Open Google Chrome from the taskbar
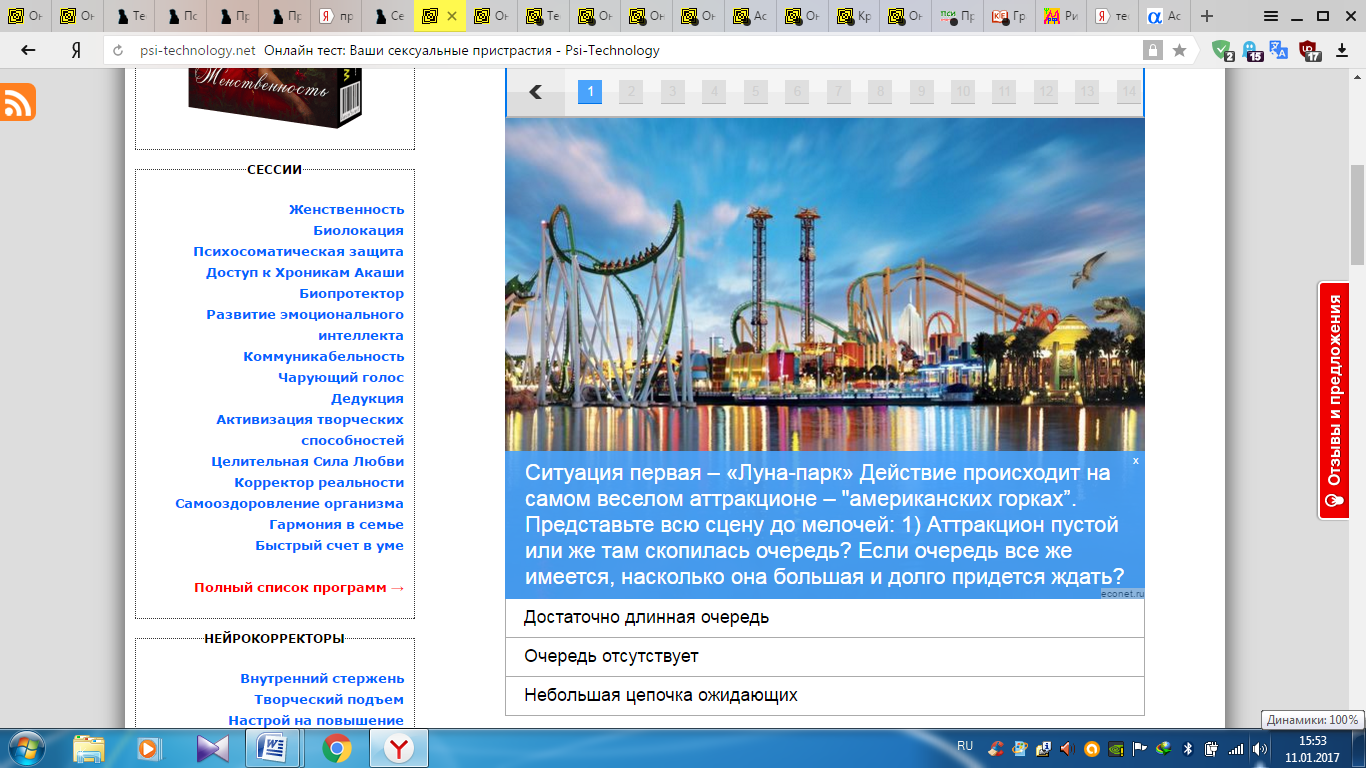 337,748
